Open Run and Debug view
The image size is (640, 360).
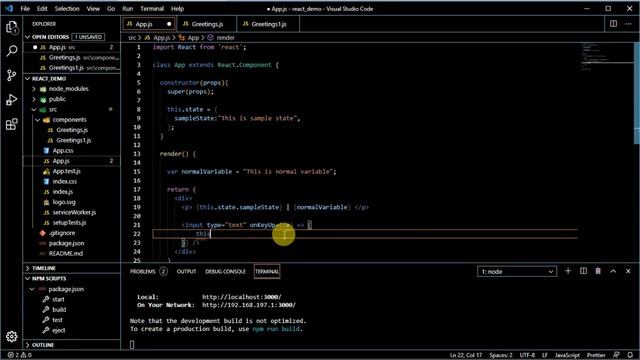(11, 100)
